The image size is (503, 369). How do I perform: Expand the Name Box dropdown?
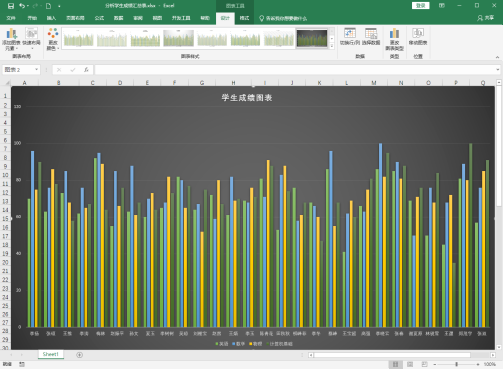click(36, 70)
